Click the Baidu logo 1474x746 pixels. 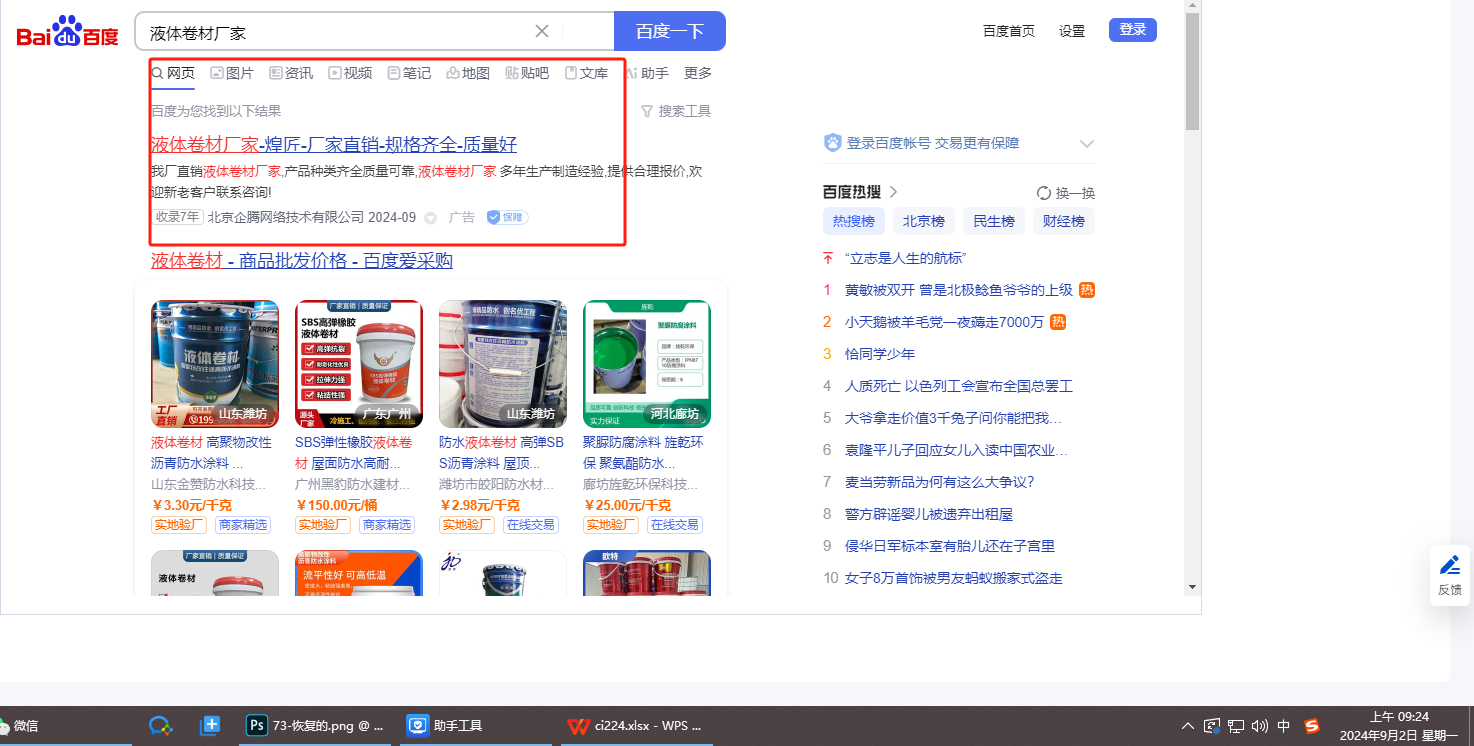(67, 32)
